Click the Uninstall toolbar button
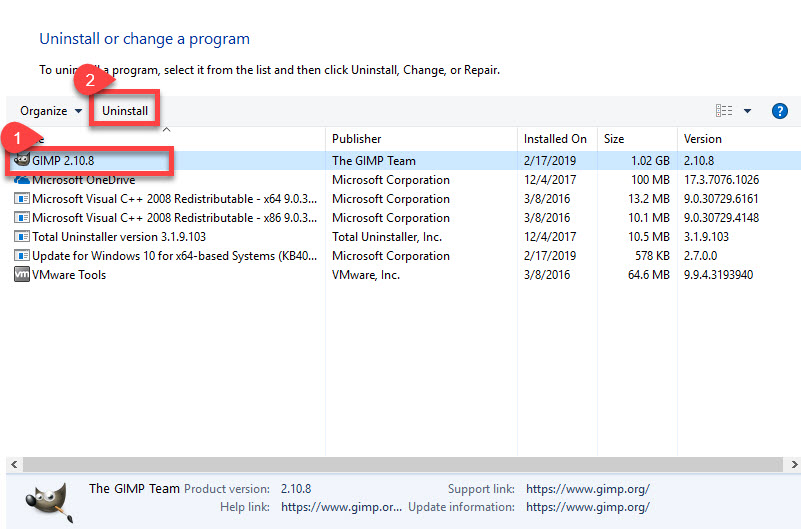Screen dimensions: 801x529 point(125,111)
